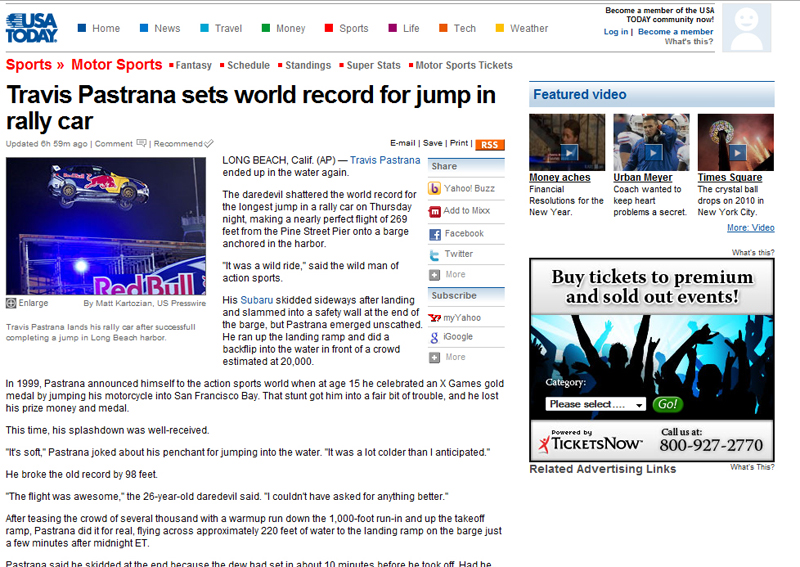
Task: Click the Twitter share icon
Action: pos(434,255)
